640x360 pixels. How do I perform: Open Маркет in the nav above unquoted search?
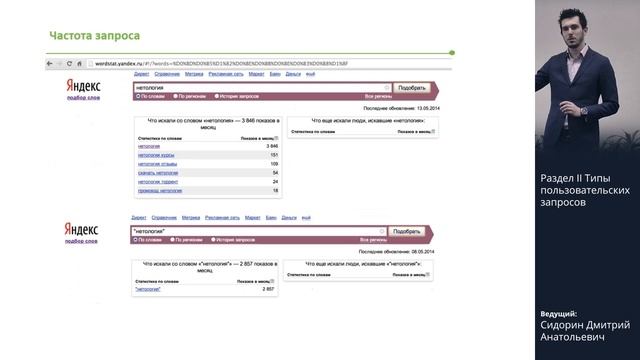click(256, 74)
